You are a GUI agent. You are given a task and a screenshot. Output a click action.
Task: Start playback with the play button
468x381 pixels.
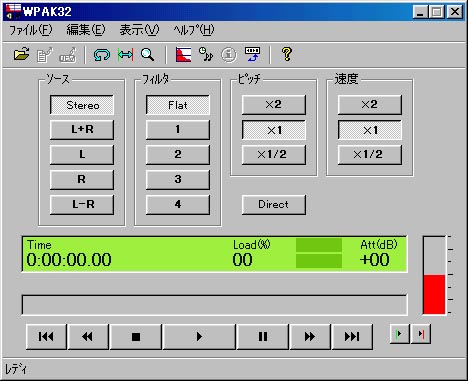point(199,336)
